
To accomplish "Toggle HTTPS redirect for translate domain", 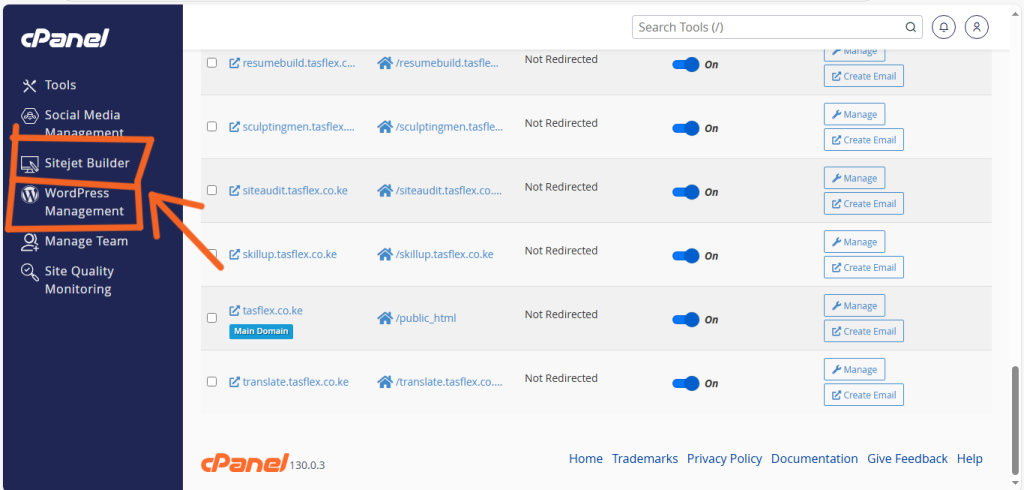I will (686, 384).
